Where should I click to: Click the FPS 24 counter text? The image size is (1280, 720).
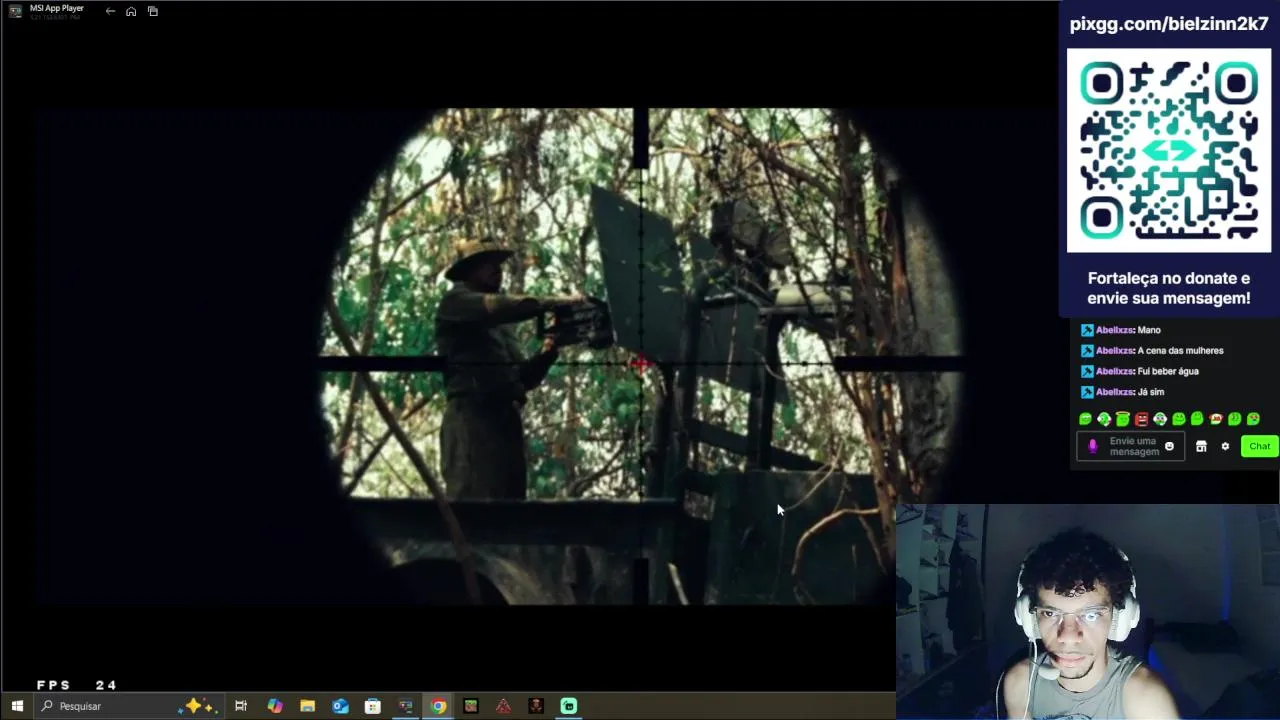(x=77, y=685)
